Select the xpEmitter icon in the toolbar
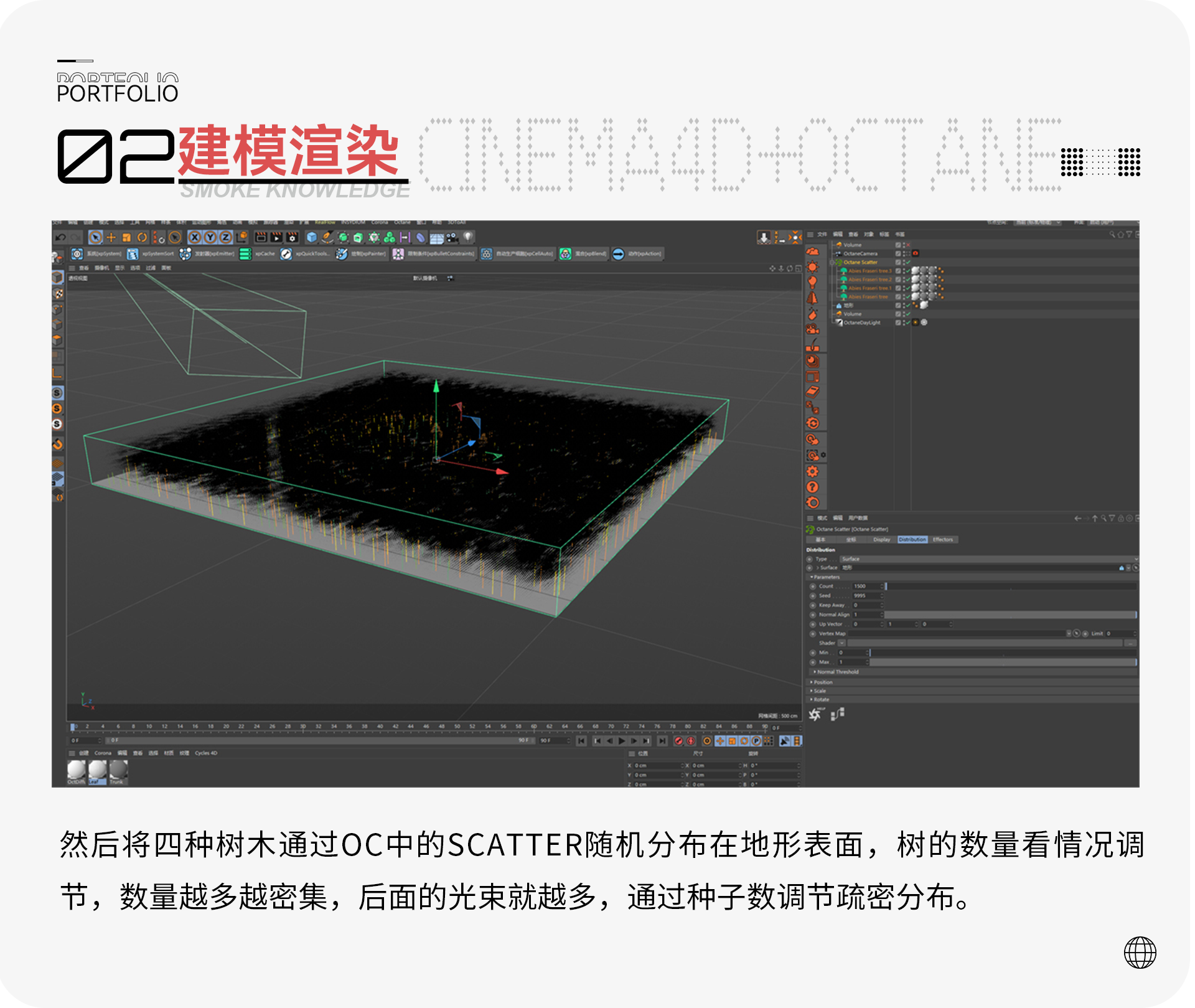This screenshot has height=1008, width=1195. 185,254
